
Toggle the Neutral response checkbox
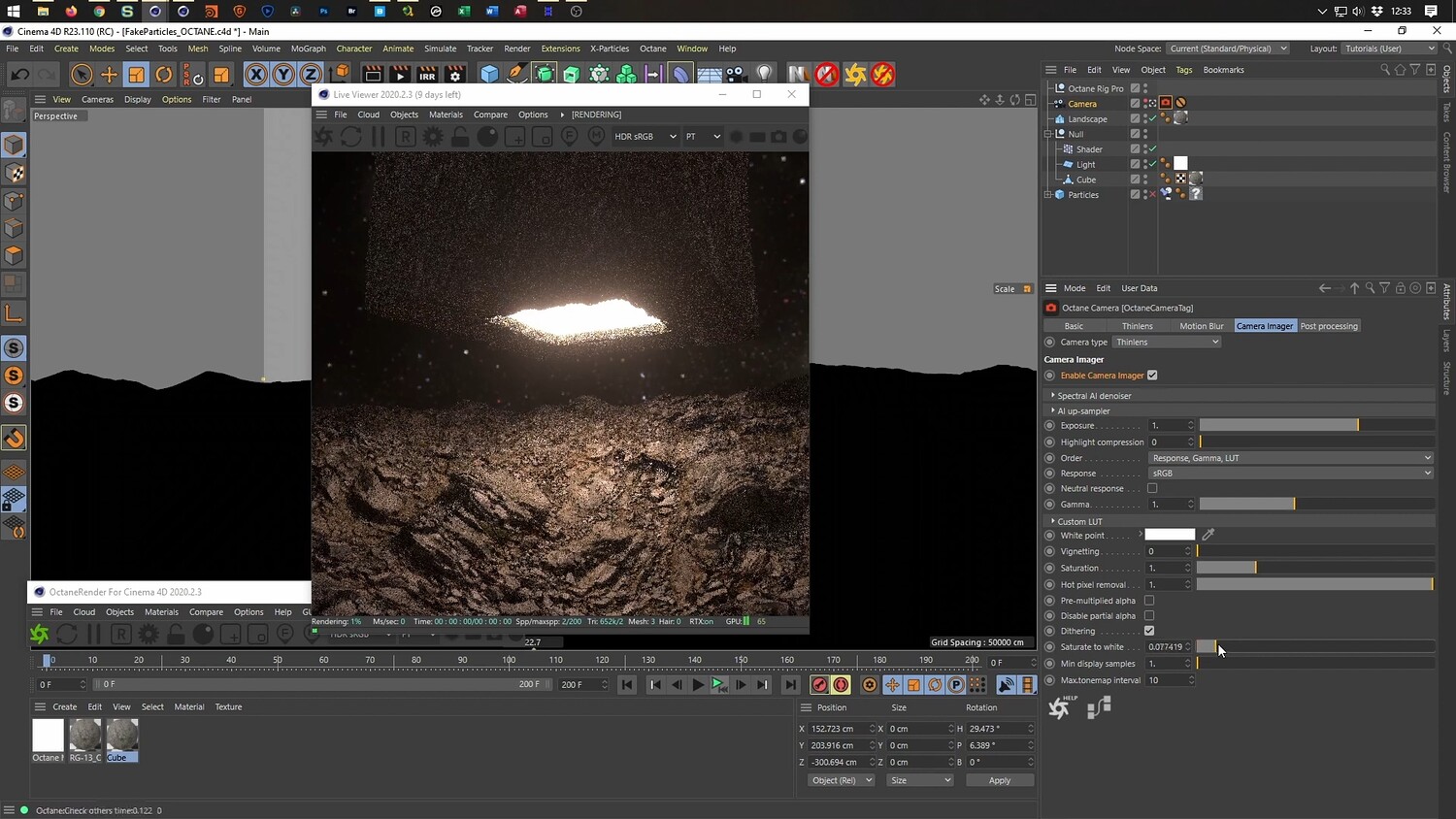(1152, 488)
